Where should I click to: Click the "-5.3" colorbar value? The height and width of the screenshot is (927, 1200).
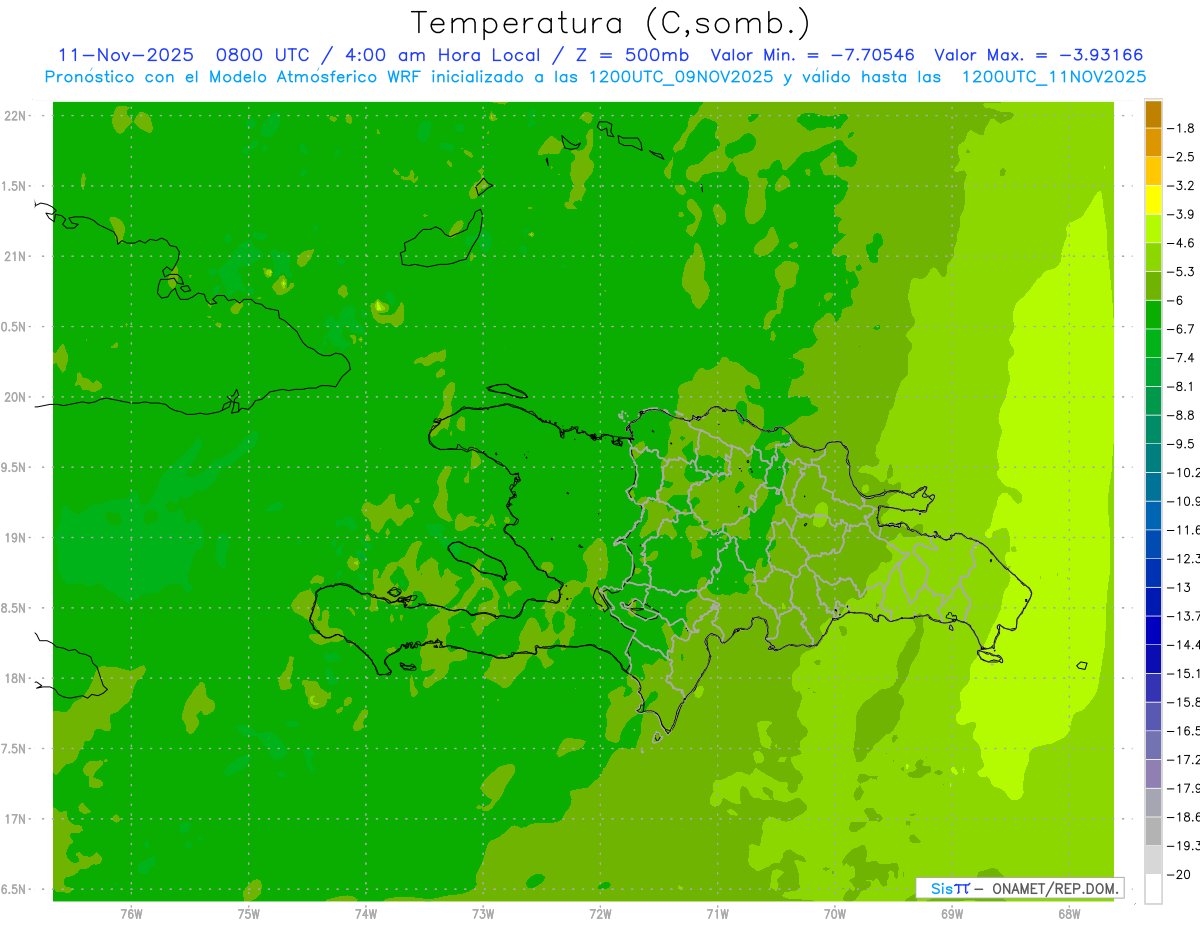(x=1182, y=272)
